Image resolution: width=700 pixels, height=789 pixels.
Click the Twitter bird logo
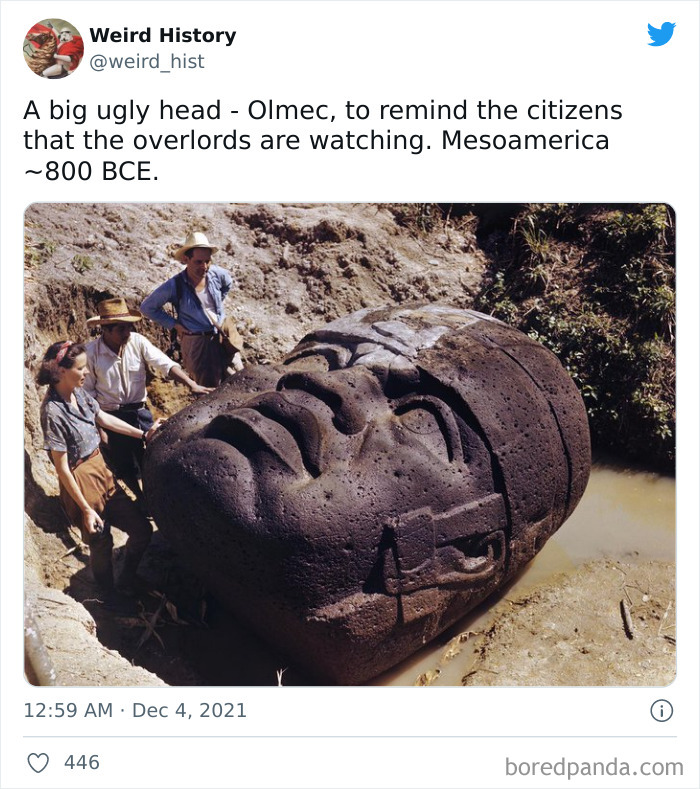click(661, 34)
